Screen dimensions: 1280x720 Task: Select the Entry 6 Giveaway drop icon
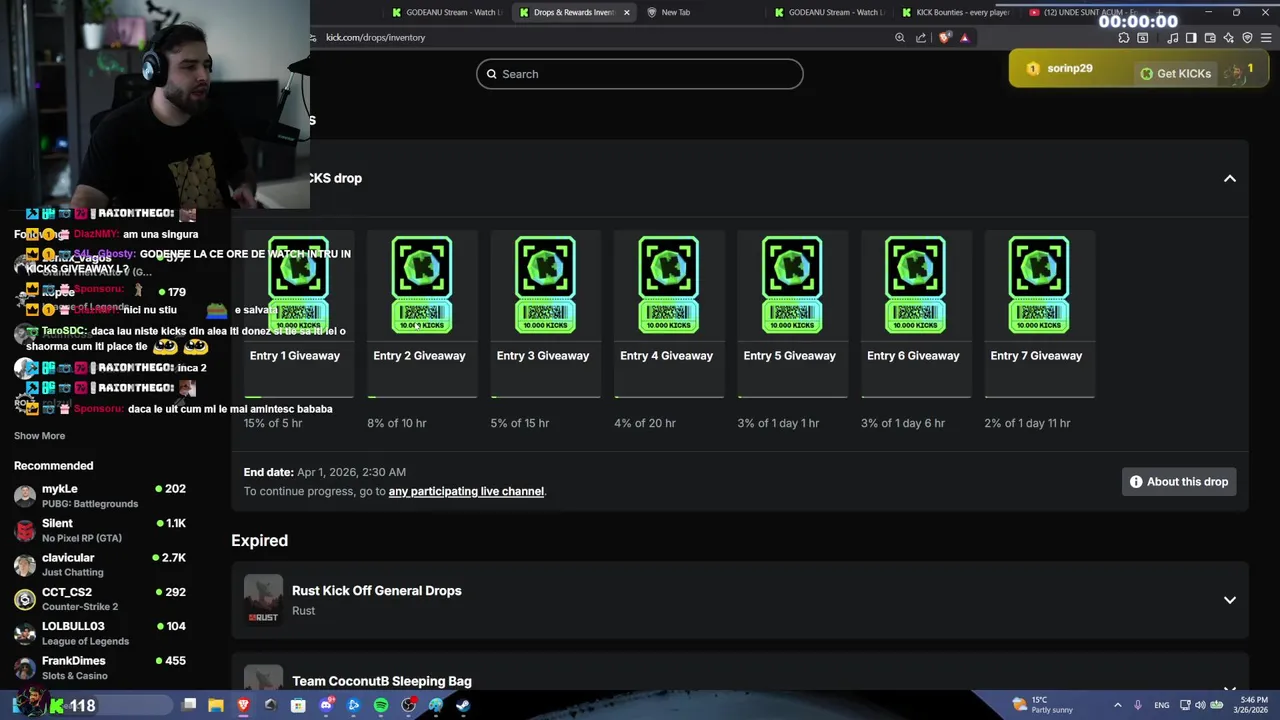pos(915,285)
